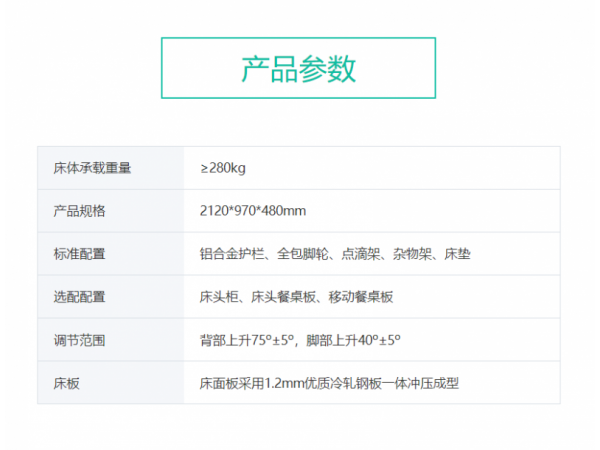Click 床垫 at end of 标准配置 list
This screenshot has height=450, width=600.
click(457, 254)
